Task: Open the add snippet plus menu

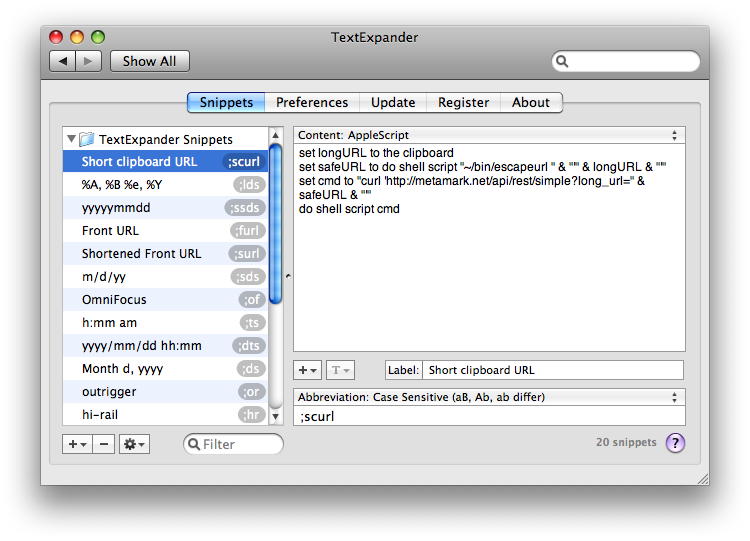Action: [77, 444]
